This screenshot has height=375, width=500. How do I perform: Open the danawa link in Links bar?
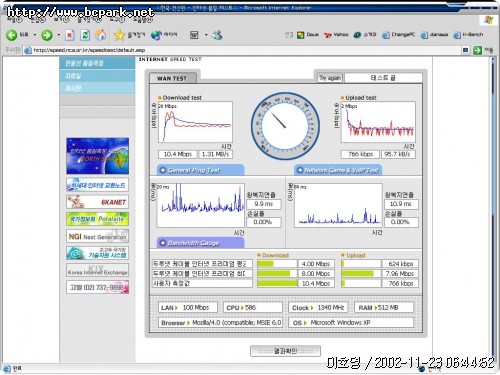434,35
